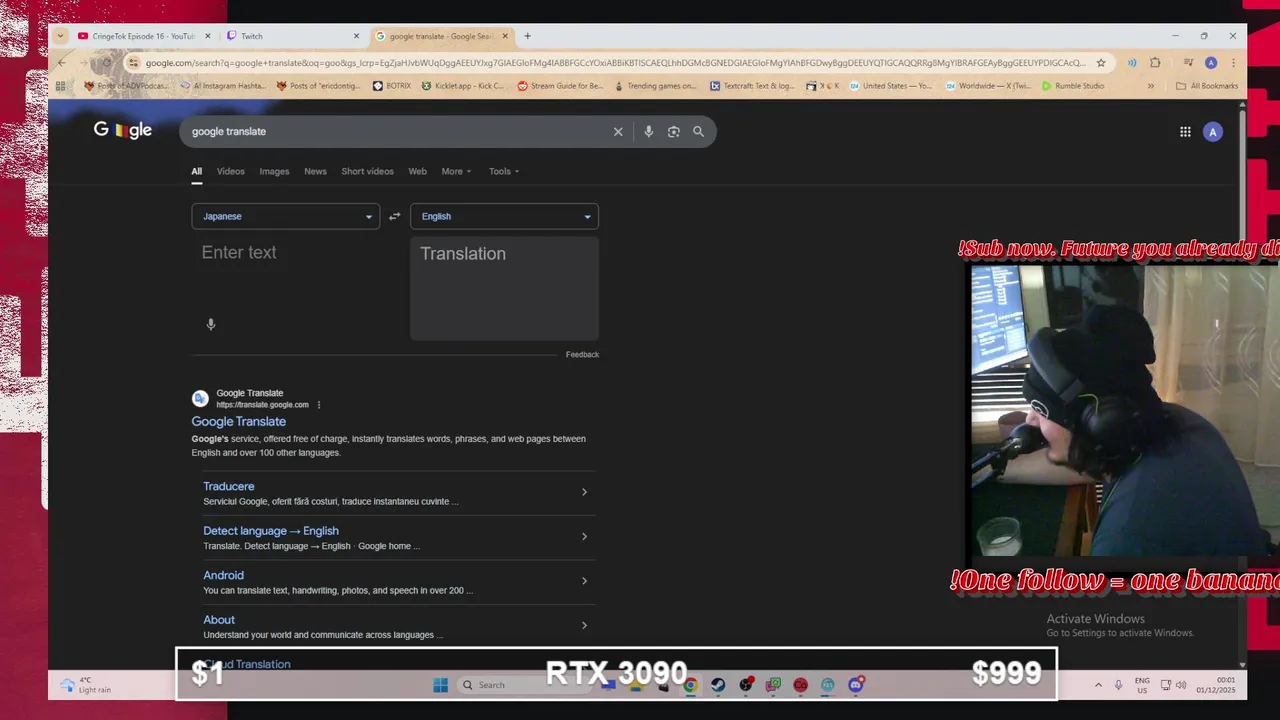Select the Web search filter
Image resolution: width=1280 pixels, height=720 pixels.
[x=417, y=171]
